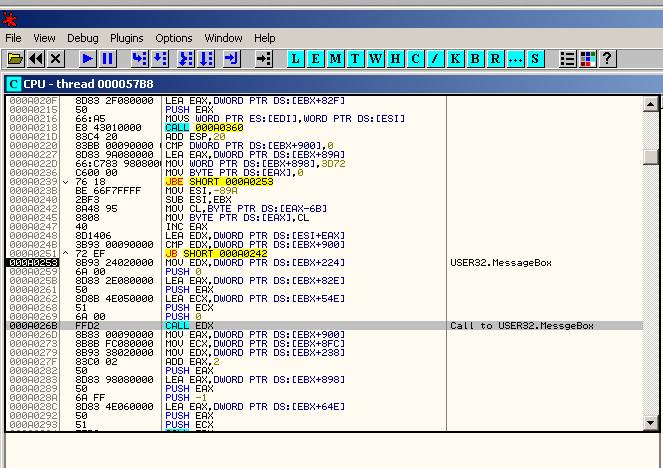Open the Memory map with M button

[x=336, y=60]
